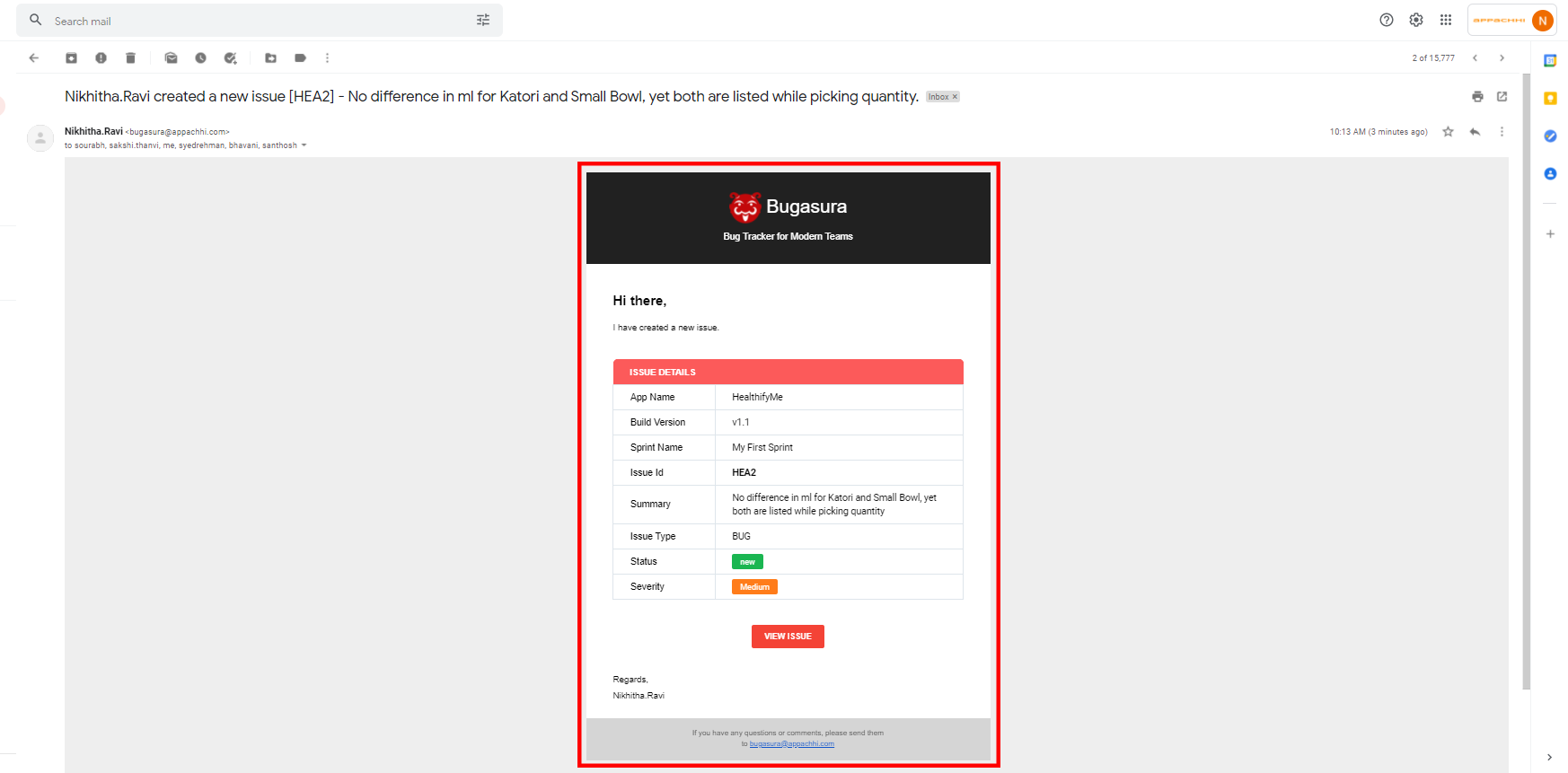
Task: Open the Labels menu
Action: click(x=300, y=58)
